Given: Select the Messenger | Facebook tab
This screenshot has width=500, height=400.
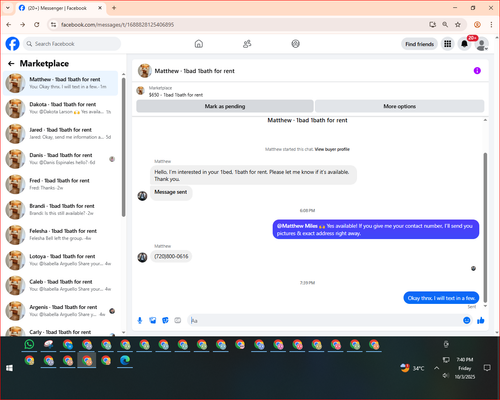Looking at the screenshot, I should (x=61, y=8).
